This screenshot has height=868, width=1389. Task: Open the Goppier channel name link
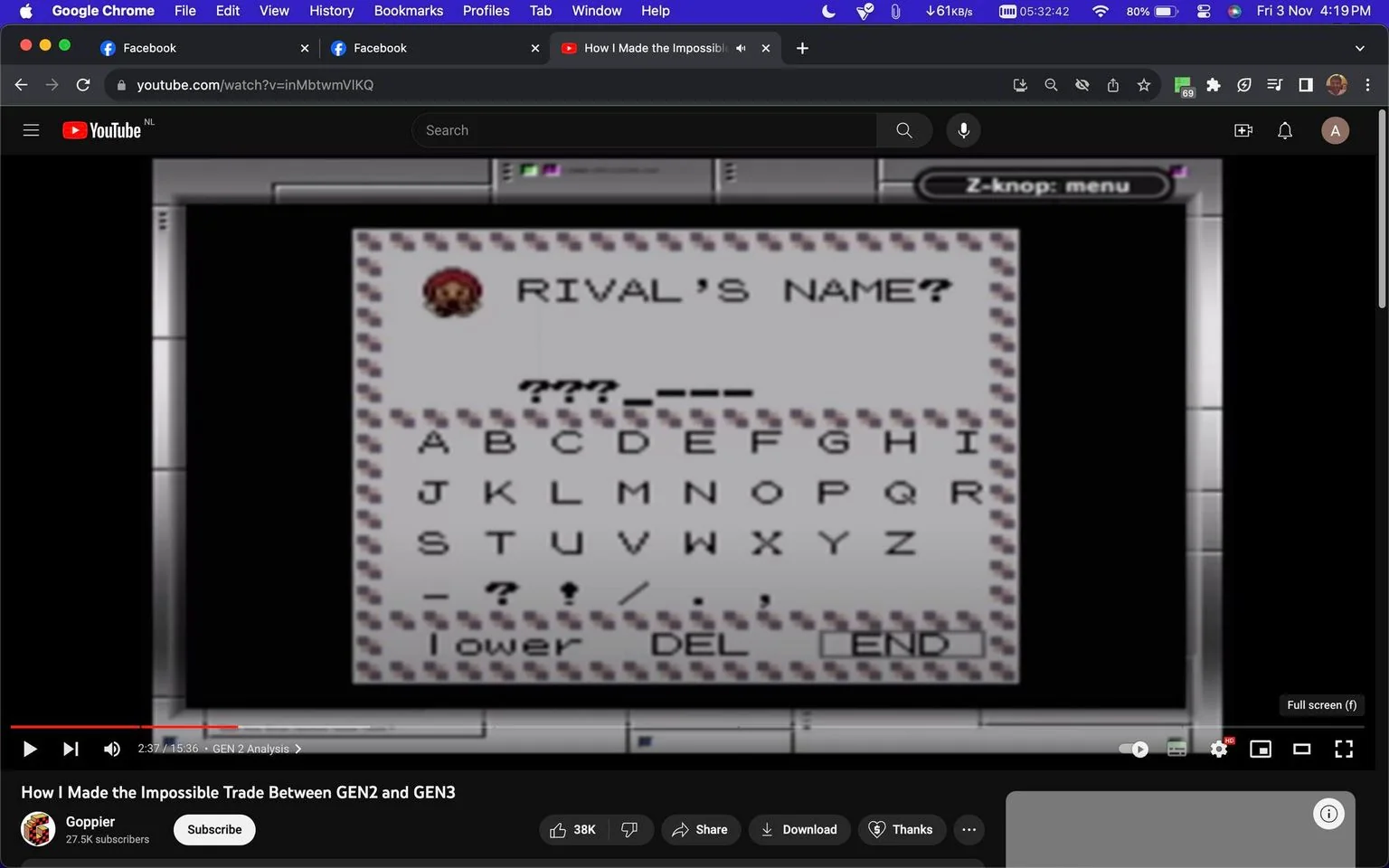tap(90, 821)
